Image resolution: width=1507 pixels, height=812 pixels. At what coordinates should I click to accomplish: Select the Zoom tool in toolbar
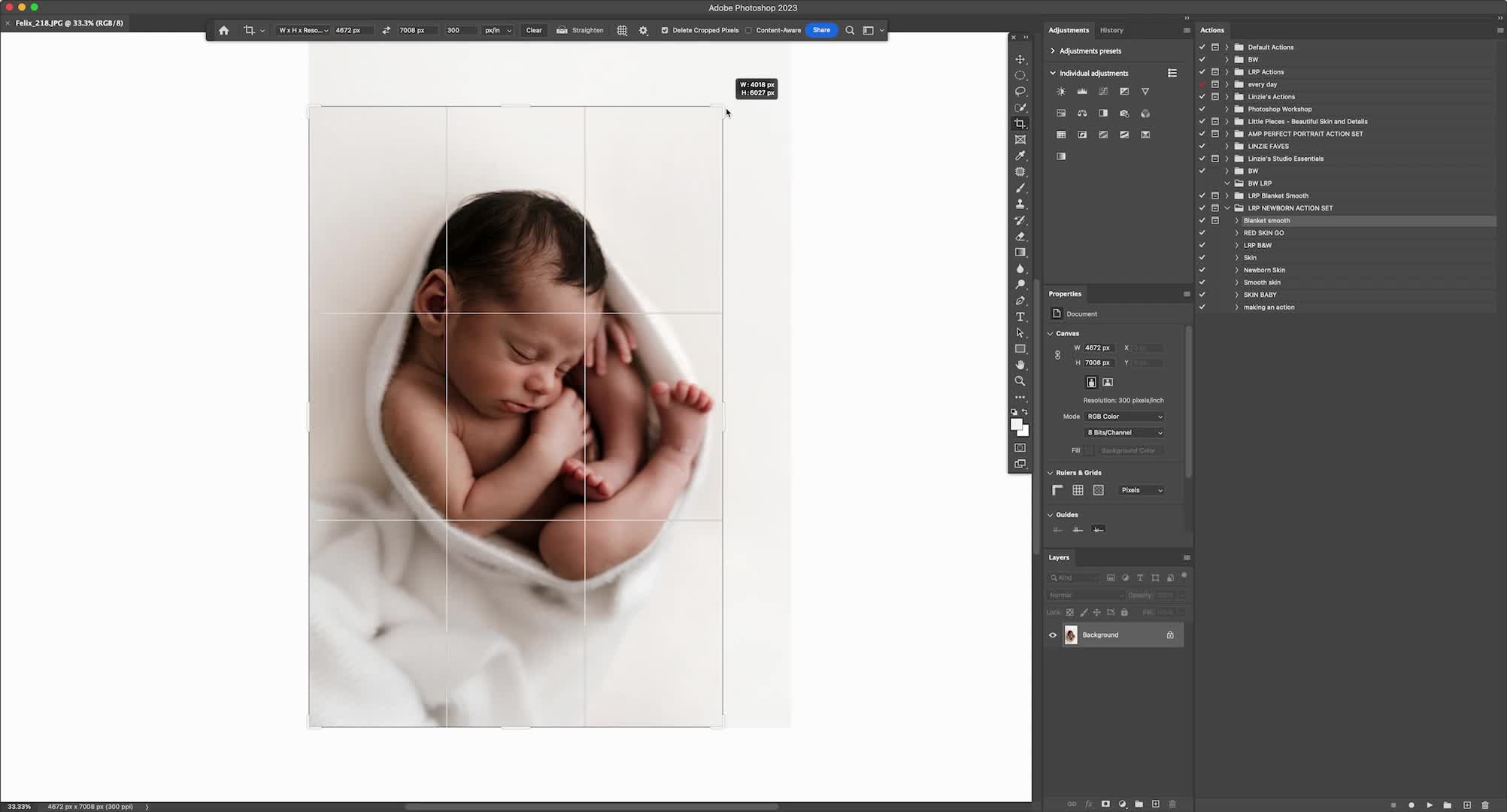point(1020,381)
